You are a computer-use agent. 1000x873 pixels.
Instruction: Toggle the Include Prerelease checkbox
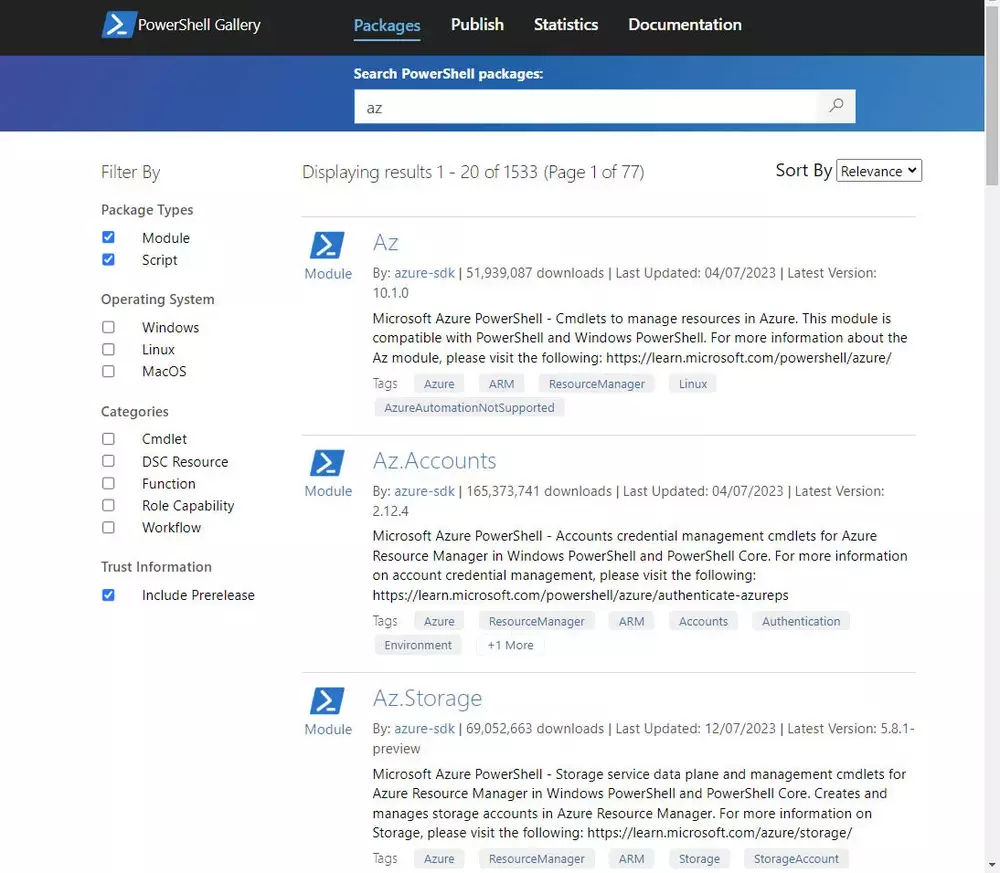pyautogui.click(x=108, y=595)
